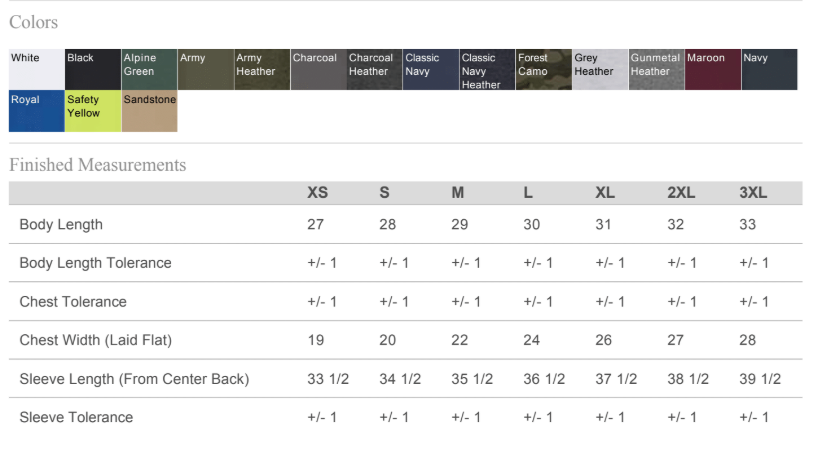
Task: Select the Royal blue swatch
Action: click(x=36, y=112)
